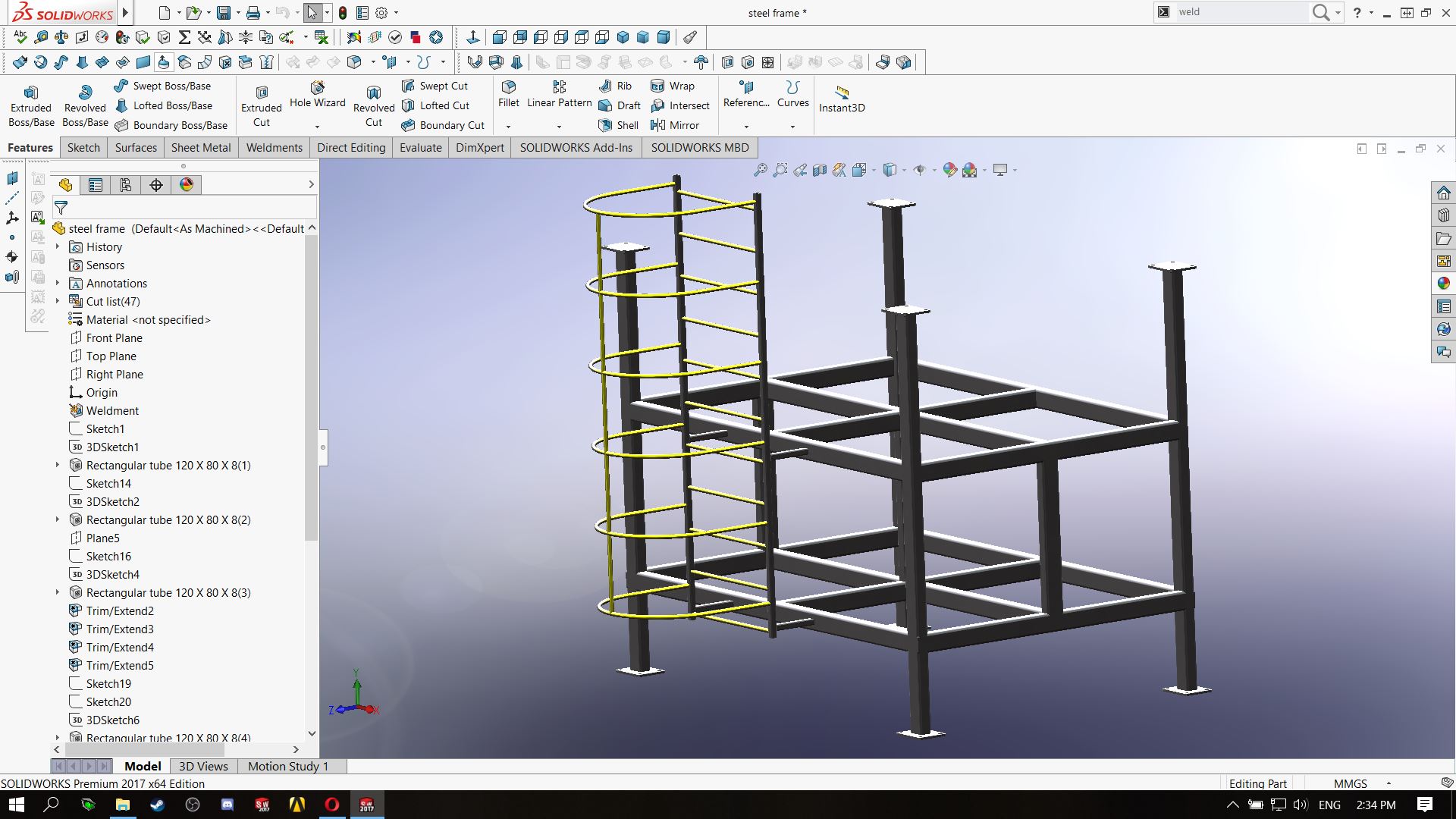
Task: Open the DisplayManager color ball tab
Action: point(187,185)
